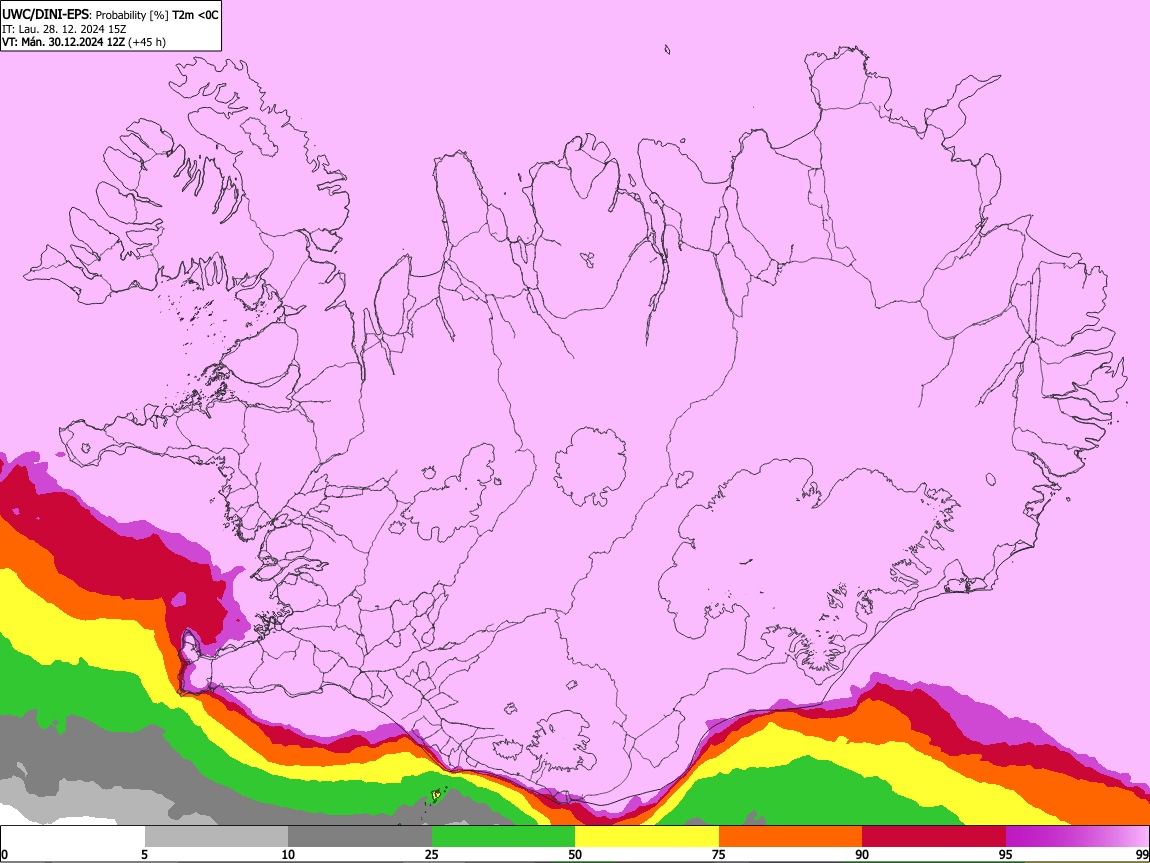
Task: Click the 'UWC/DINI-EPS' title text
Action: tap(45, 15)
